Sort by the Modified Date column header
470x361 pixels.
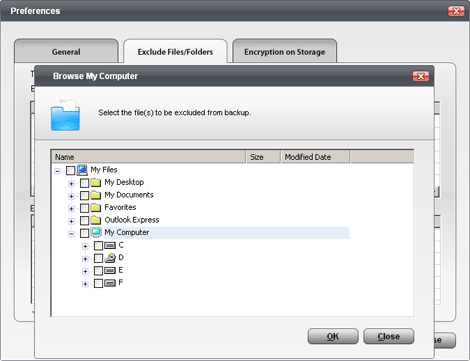point(315,157)
